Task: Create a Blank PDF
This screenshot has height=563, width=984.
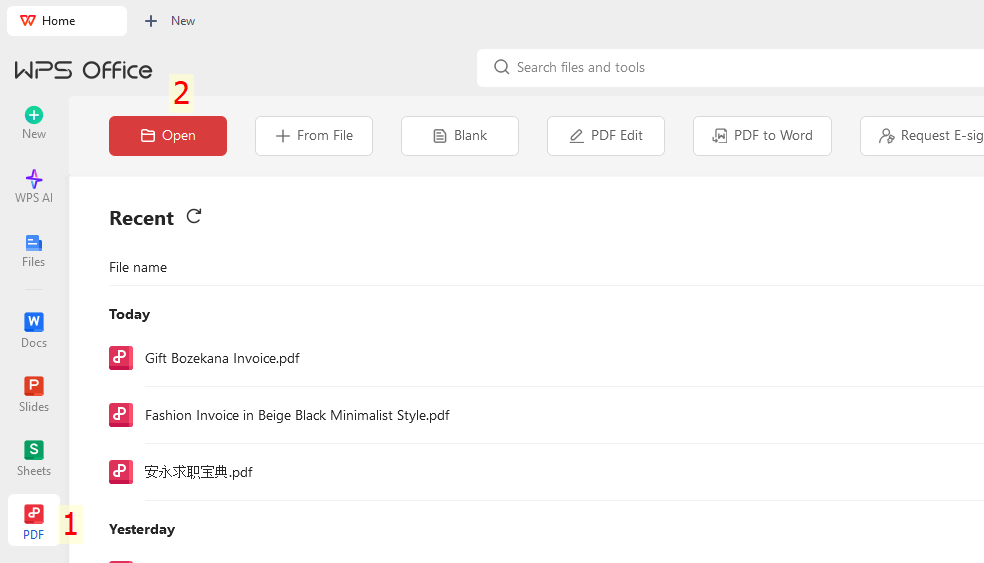Action: [460, 136]
